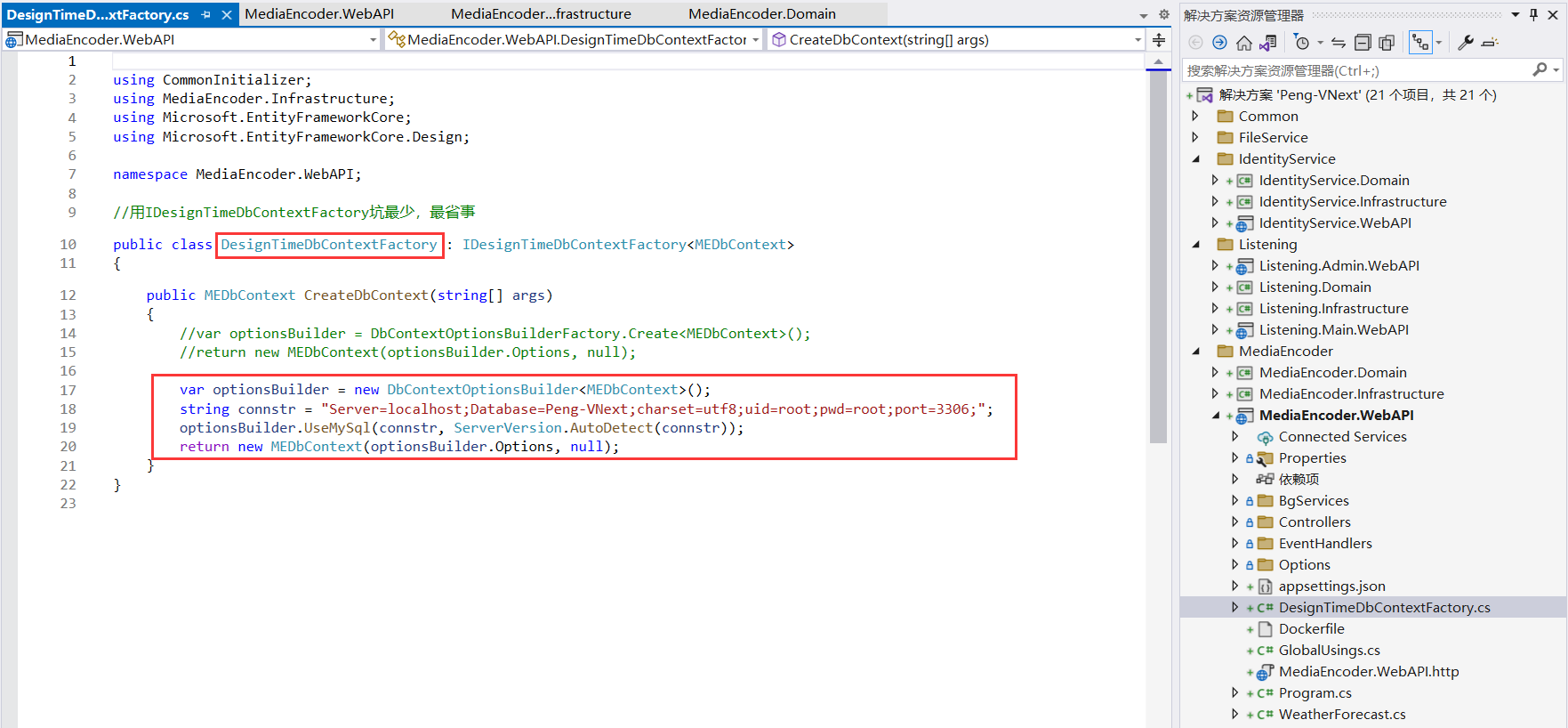Image resolution: width=1568 pixels, height=728 pixels.
Task: Expand the Controllers folder
Action: point(1234,522)
